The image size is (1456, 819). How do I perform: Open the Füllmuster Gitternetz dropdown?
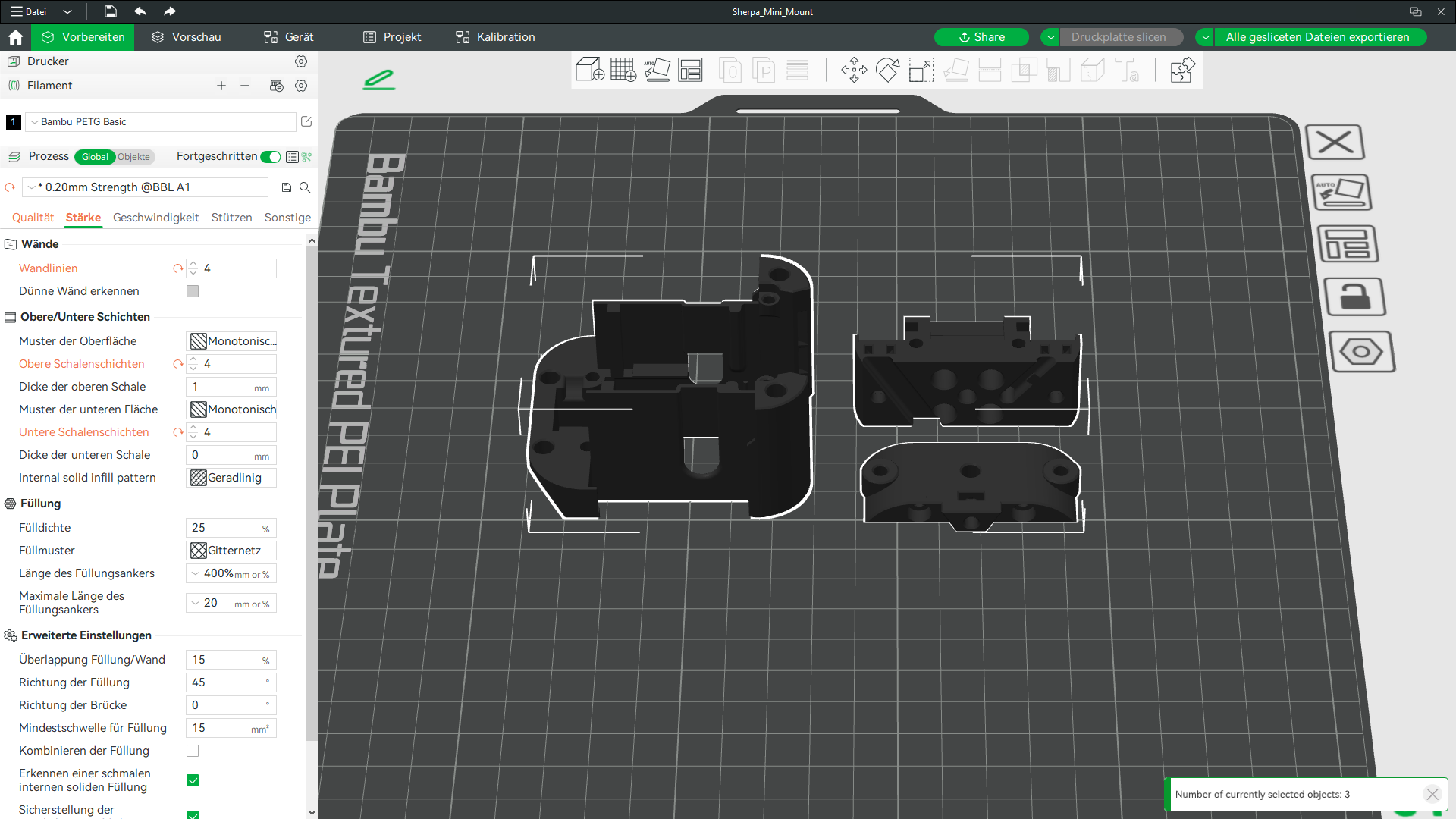tap(231, 551)
